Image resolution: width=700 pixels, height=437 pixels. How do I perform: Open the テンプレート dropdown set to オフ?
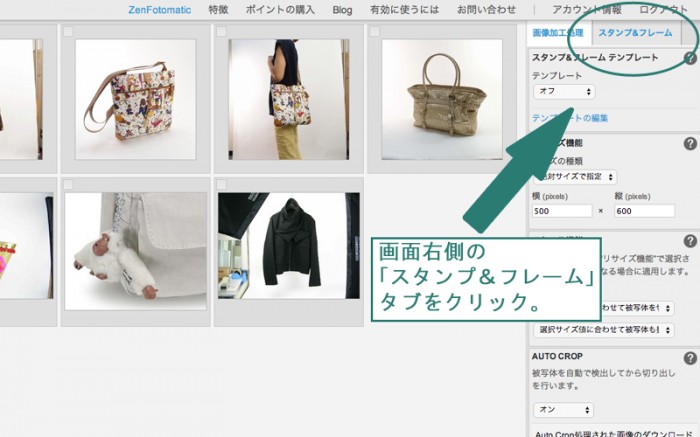(x=564, y=92)
